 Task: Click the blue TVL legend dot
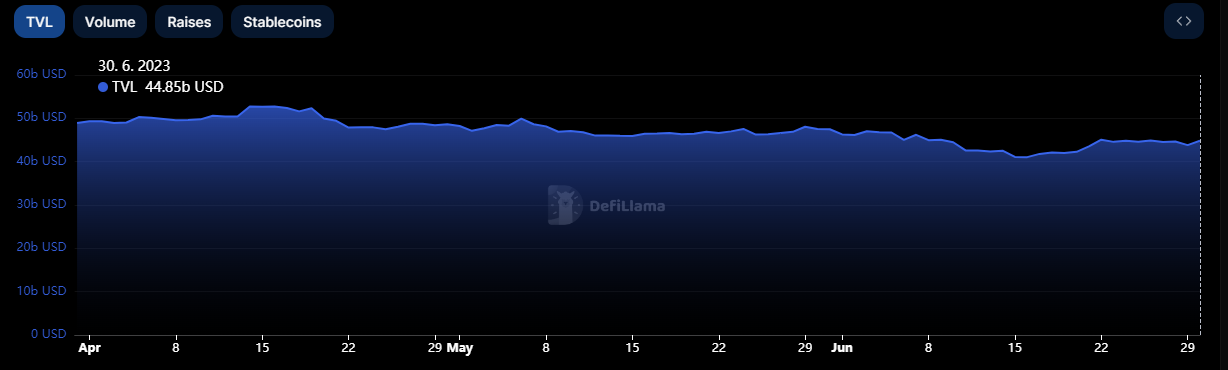(103, 87)
